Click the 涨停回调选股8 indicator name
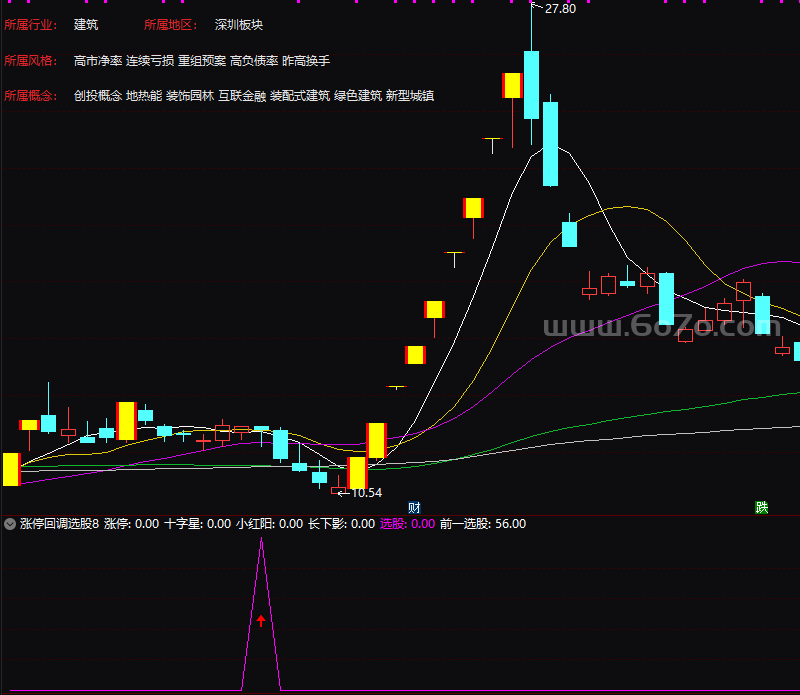 click(59, 523)
